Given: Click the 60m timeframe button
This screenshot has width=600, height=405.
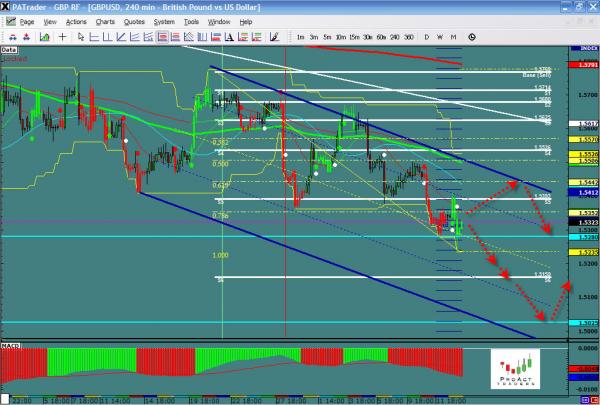Looking at the screenshot, I should (x=381, y=36).
